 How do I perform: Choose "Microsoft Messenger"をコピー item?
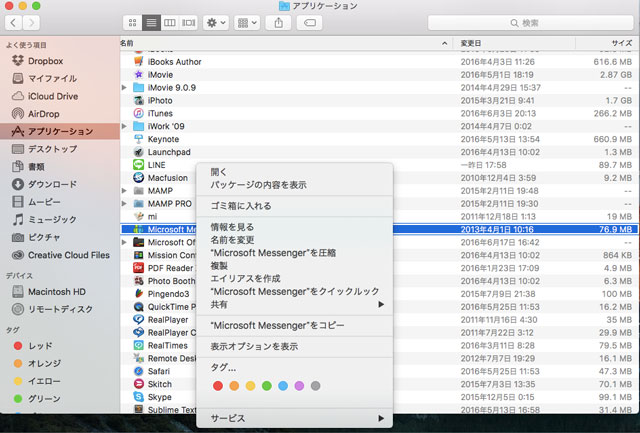pos(295,326)
